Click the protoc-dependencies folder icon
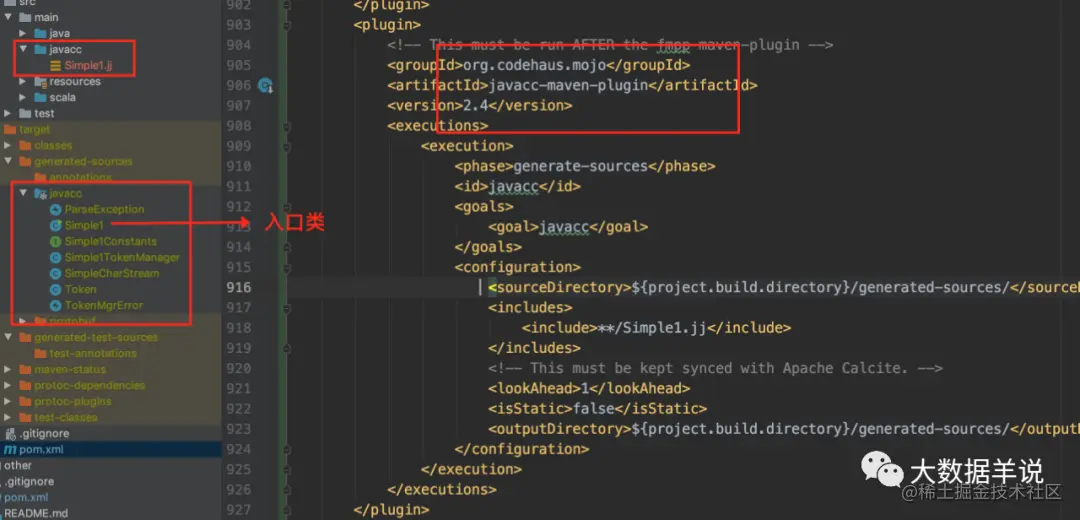Viewport: 1080px width, 520px height. (x=25, y=386)
